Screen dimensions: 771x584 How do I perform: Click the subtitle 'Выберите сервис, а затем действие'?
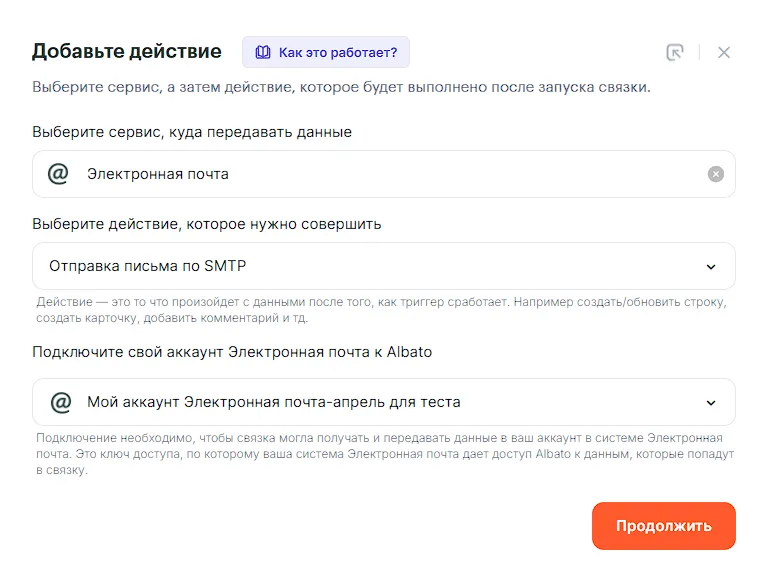(341, 87)
